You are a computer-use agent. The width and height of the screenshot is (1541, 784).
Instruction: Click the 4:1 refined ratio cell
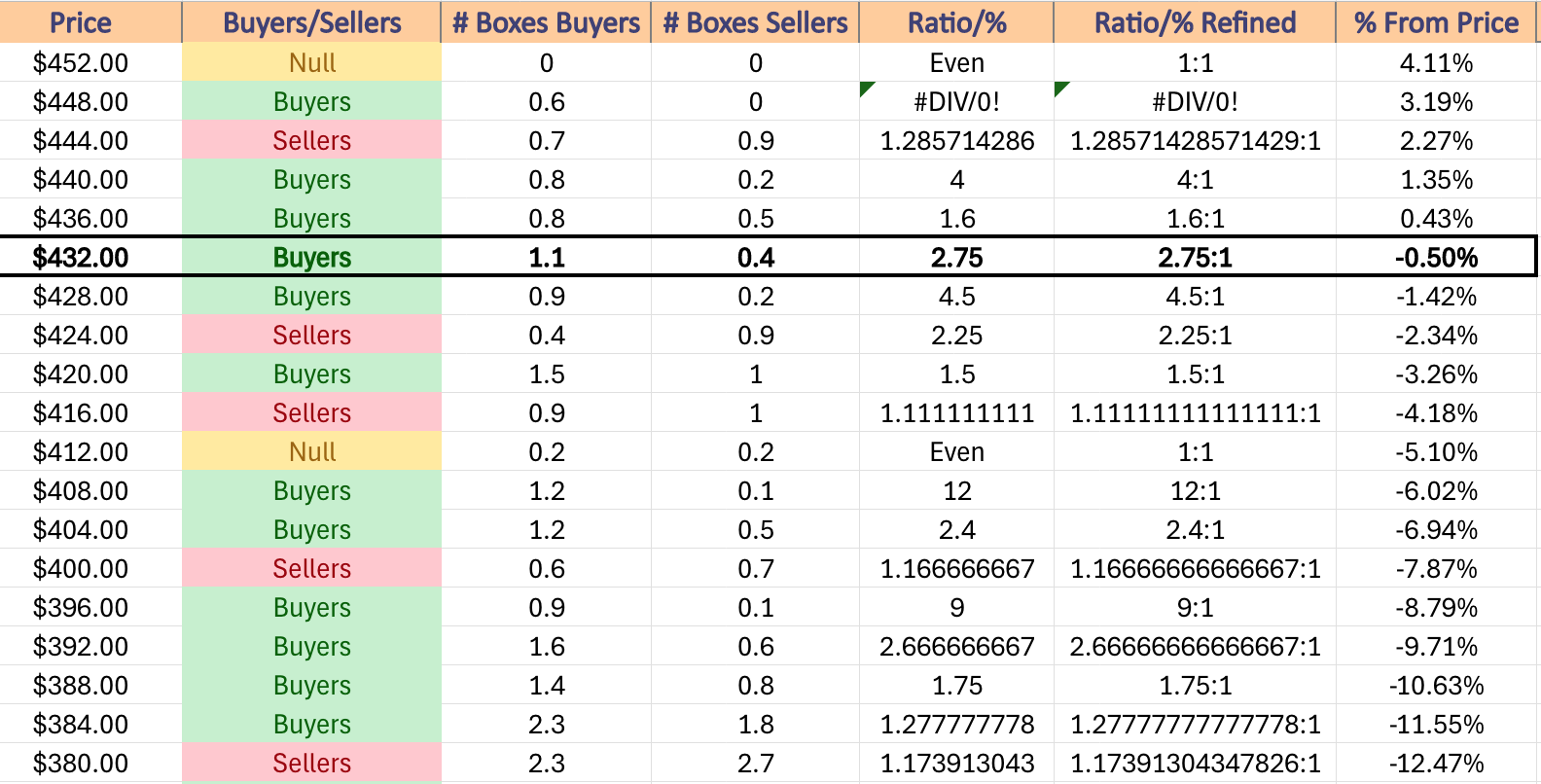point(1195,179)
